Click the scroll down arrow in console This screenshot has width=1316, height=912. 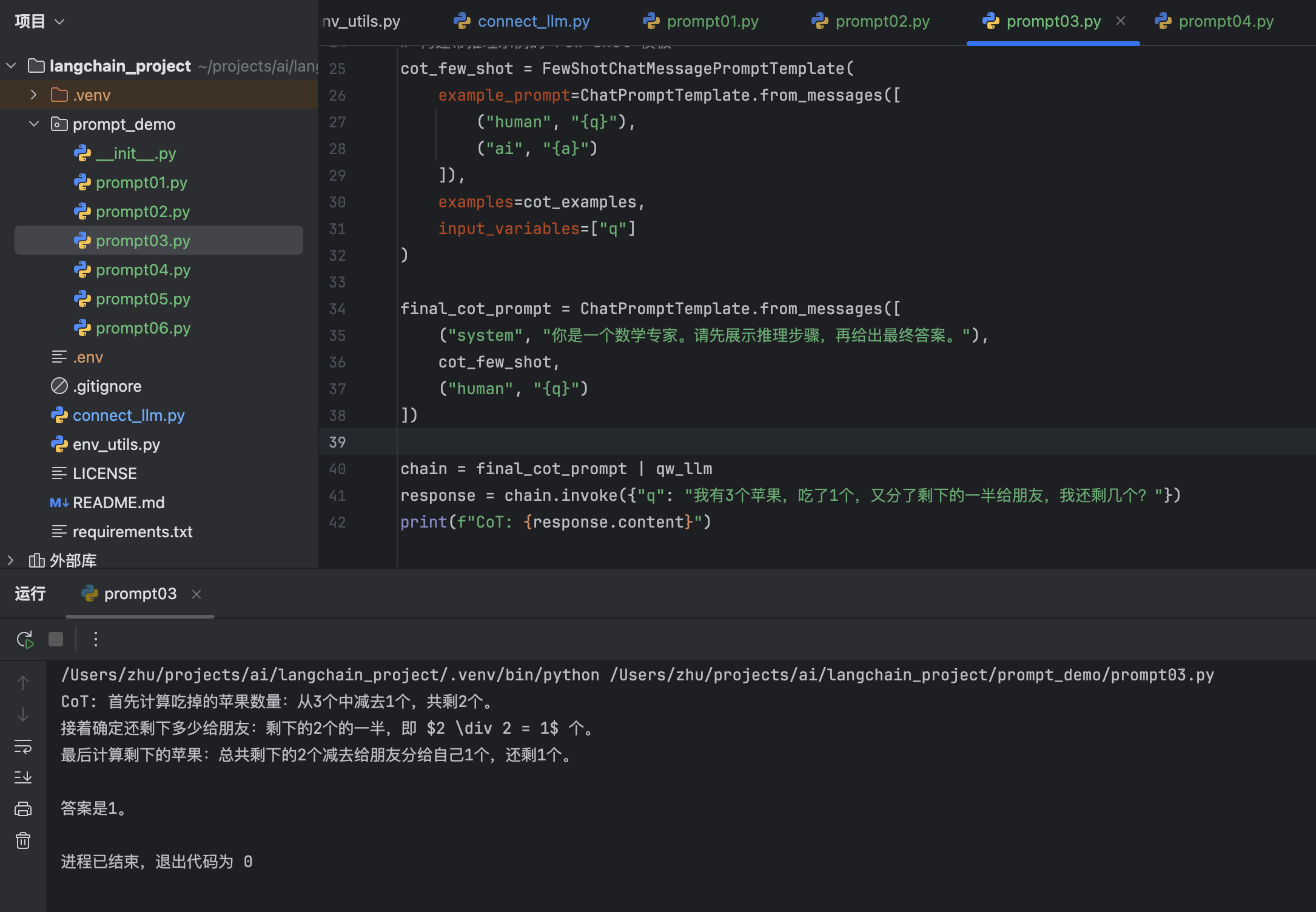(x=23, y=714)
